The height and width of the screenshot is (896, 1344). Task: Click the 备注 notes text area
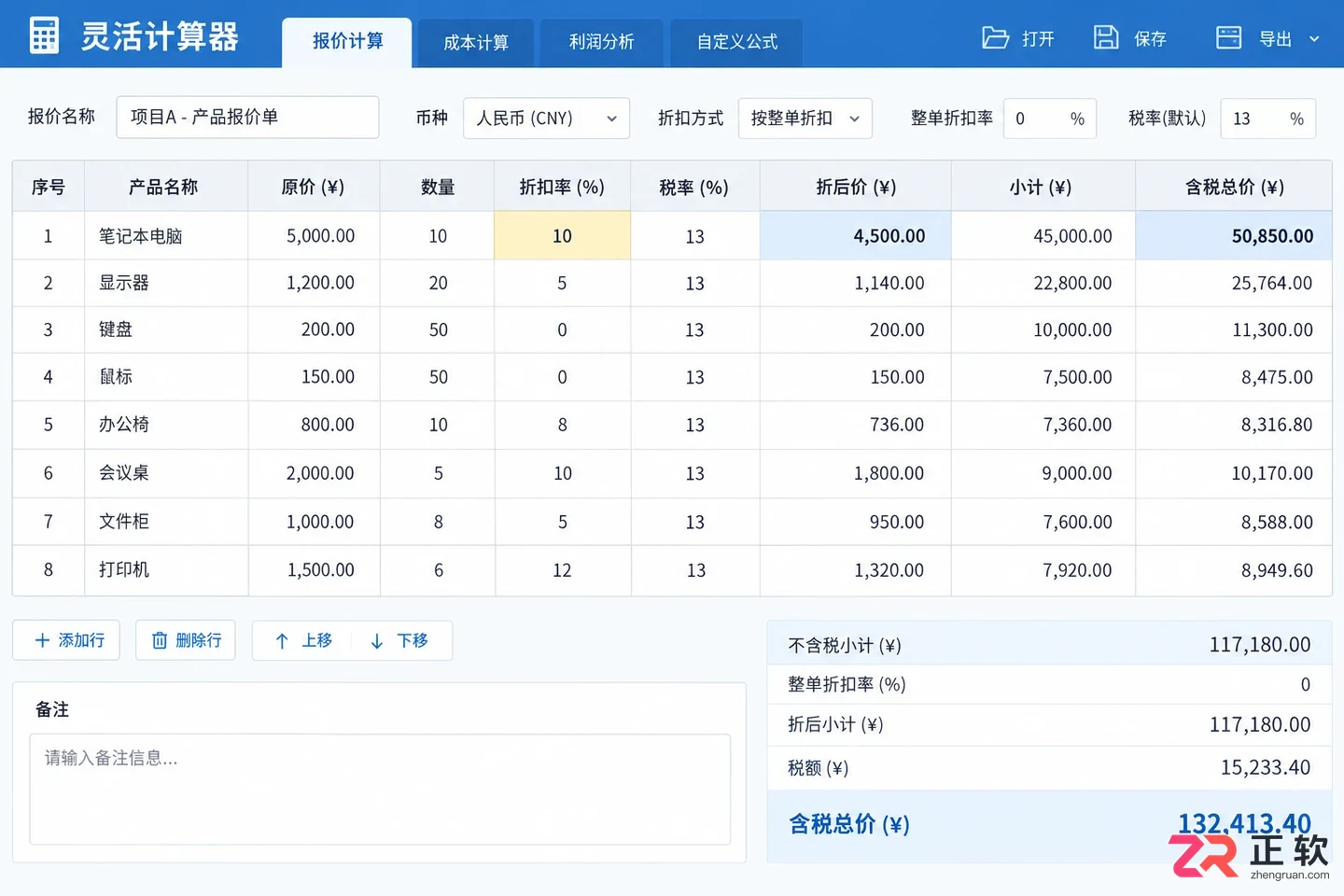380,790
